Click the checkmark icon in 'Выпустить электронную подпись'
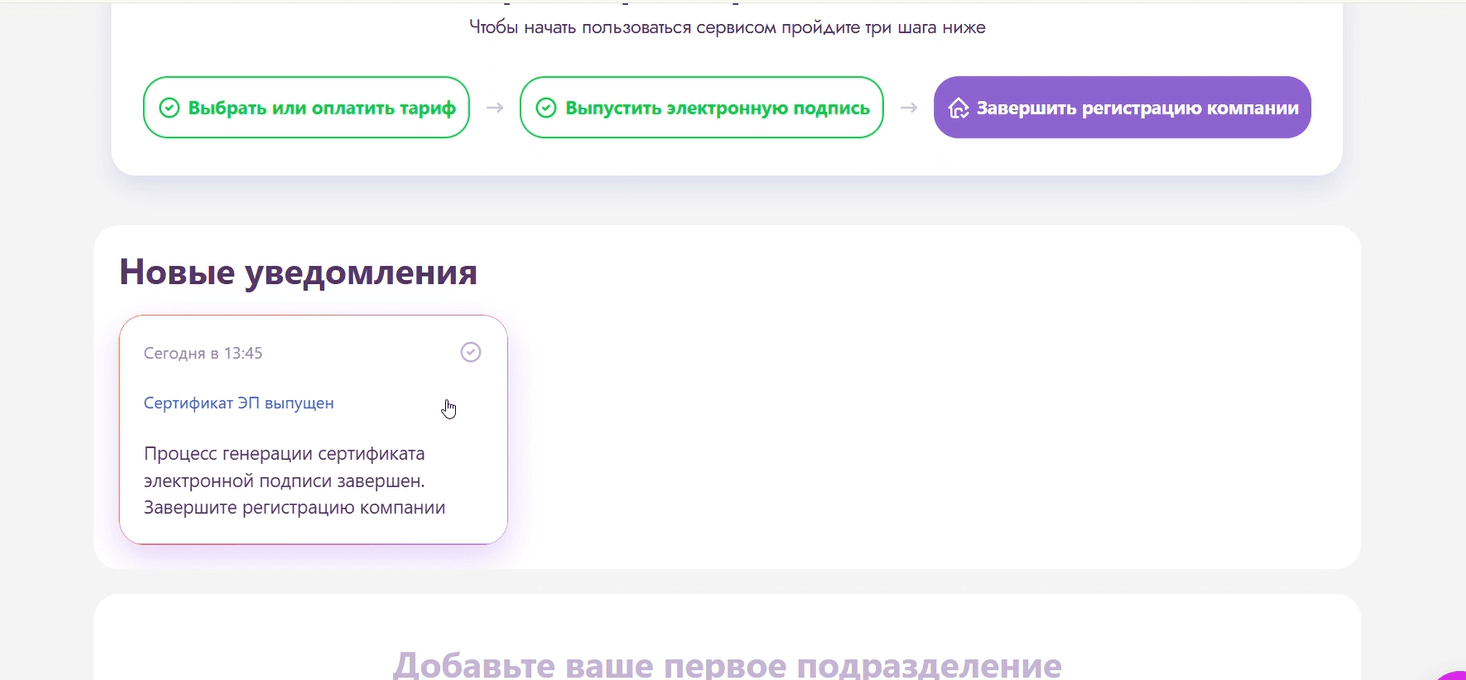The image size is (1466, 680). (x=546, y=107)
